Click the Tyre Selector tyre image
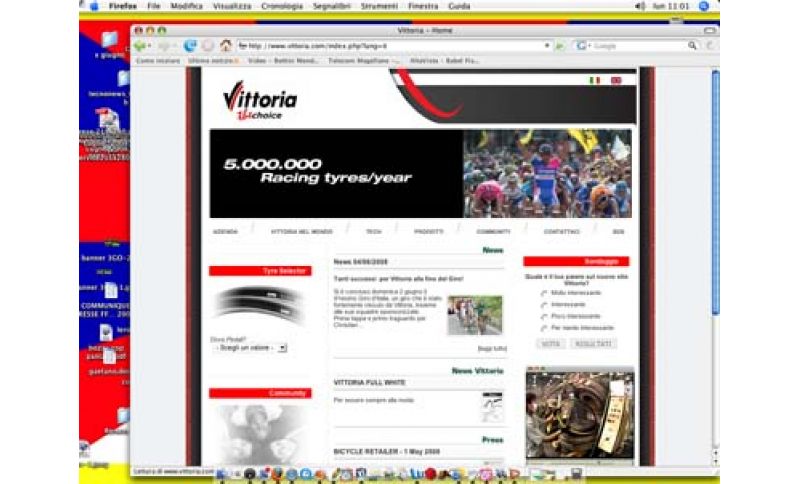Screen dimensions: 800x484 [x=260, y=304]
